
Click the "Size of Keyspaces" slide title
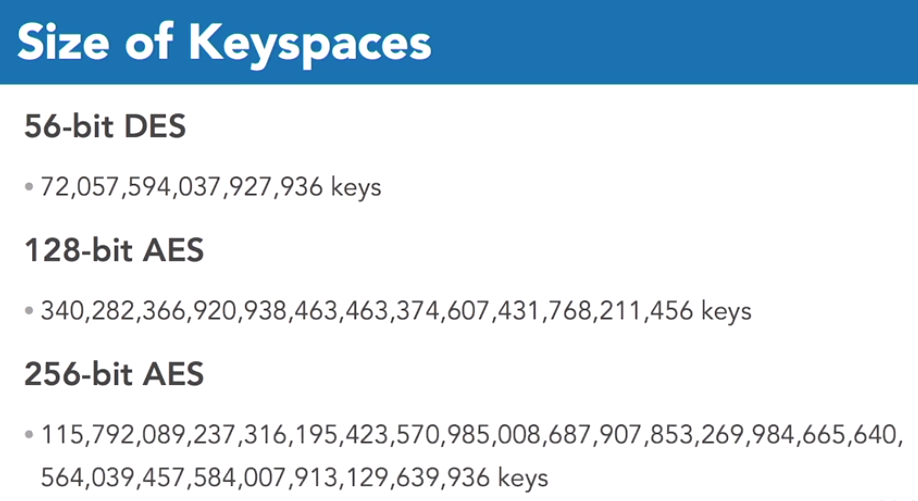pos(224,44)
